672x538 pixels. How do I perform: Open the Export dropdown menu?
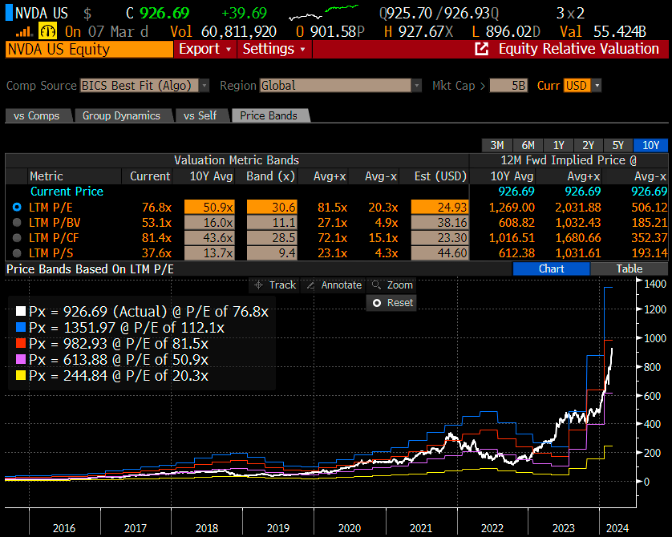(205, 49)
